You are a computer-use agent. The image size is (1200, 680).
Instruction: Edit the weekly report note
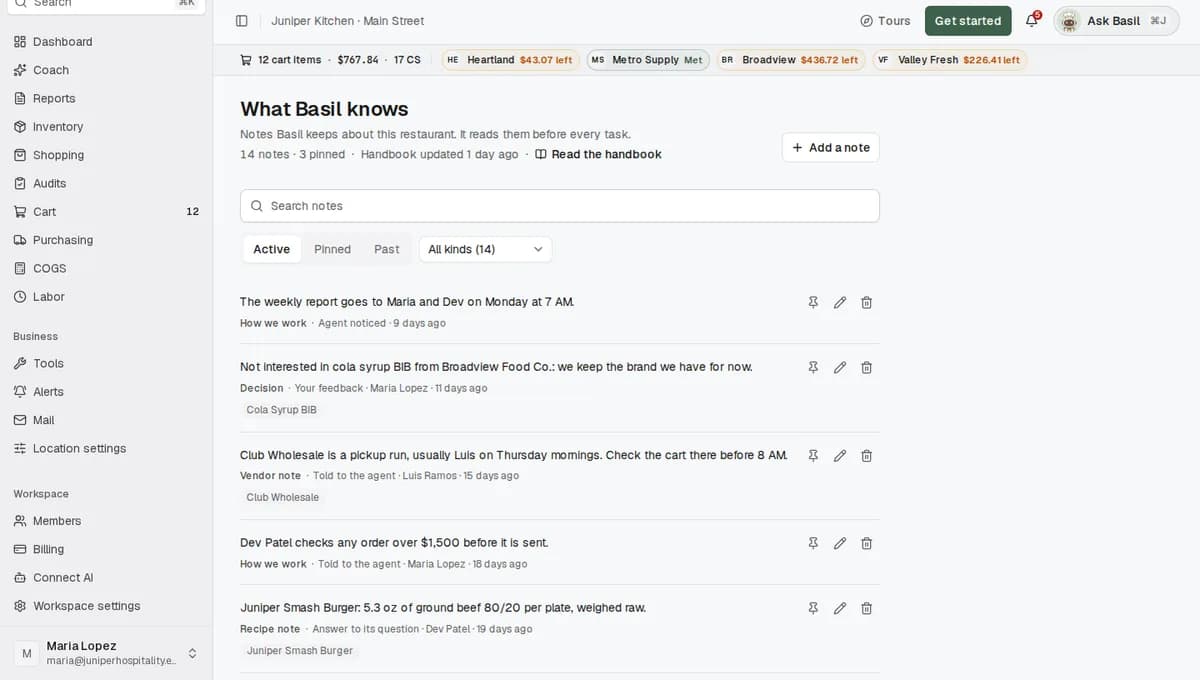tap(840, 302)
